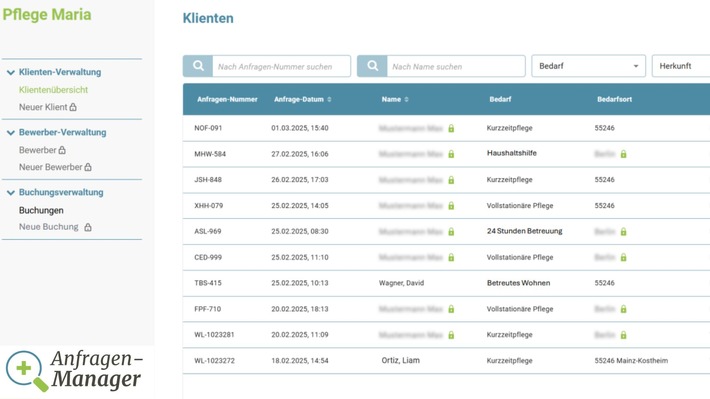Click the name lock icon in row NOF-091
Image resolution: width=710 pixels, height=399 pixels.
(451, 129)
